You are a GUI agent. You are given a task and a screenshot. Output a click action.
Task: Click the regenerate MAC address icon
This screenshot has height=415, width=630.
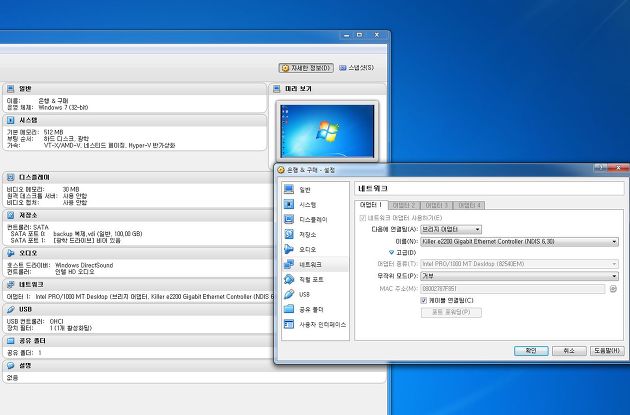coord(613,288)
